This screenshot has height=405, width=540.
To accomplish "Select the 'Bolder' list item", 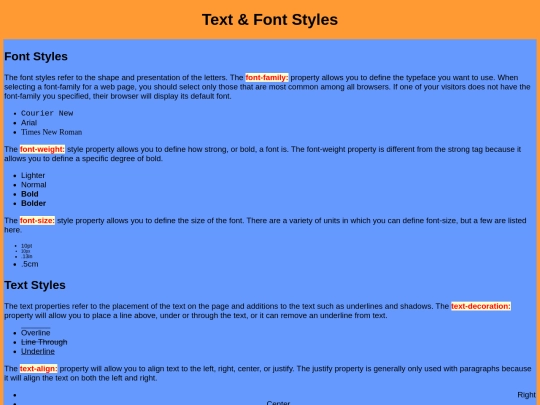I will (x=33, y=203).
